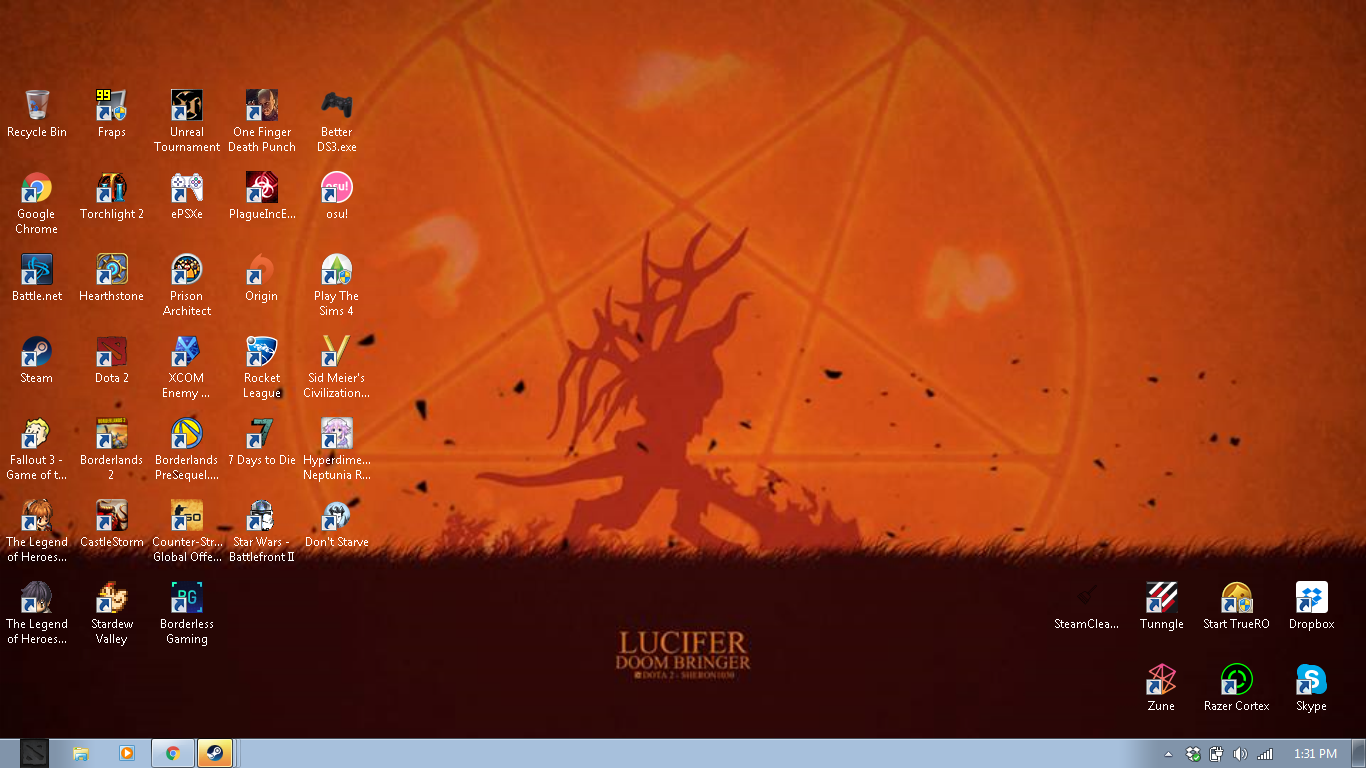This screenshot has height=768, width=1366.
Task: Select Play The Sims 4 icon
Action: click(336, 269)
